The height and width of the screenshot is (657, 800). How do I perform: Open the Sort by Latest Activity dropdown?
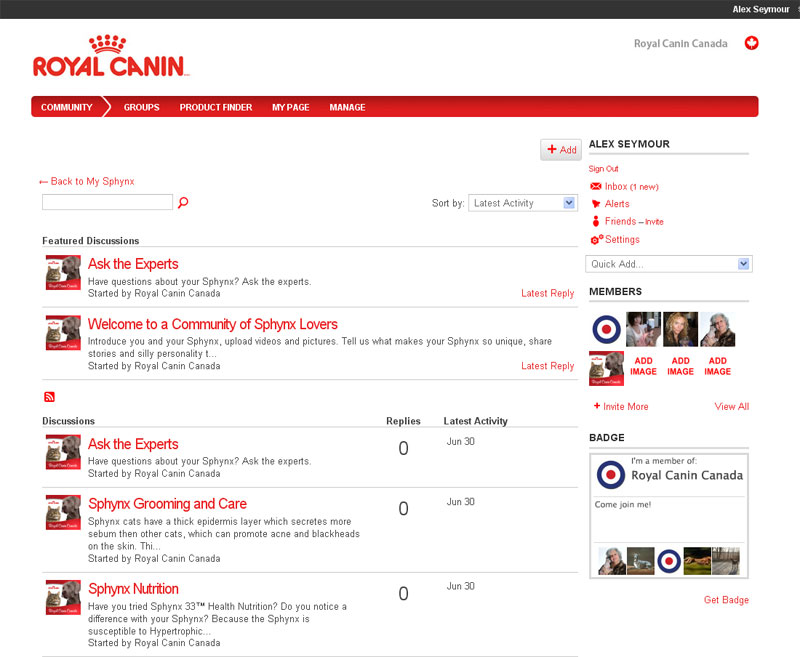[522, 203]
